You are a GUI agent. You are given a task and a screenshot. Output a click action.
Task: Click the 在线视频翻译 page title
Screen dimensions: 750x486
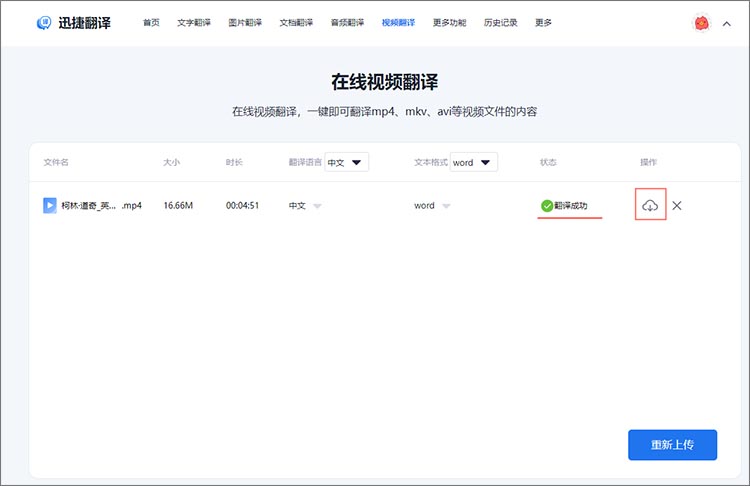tap(385, 82)
